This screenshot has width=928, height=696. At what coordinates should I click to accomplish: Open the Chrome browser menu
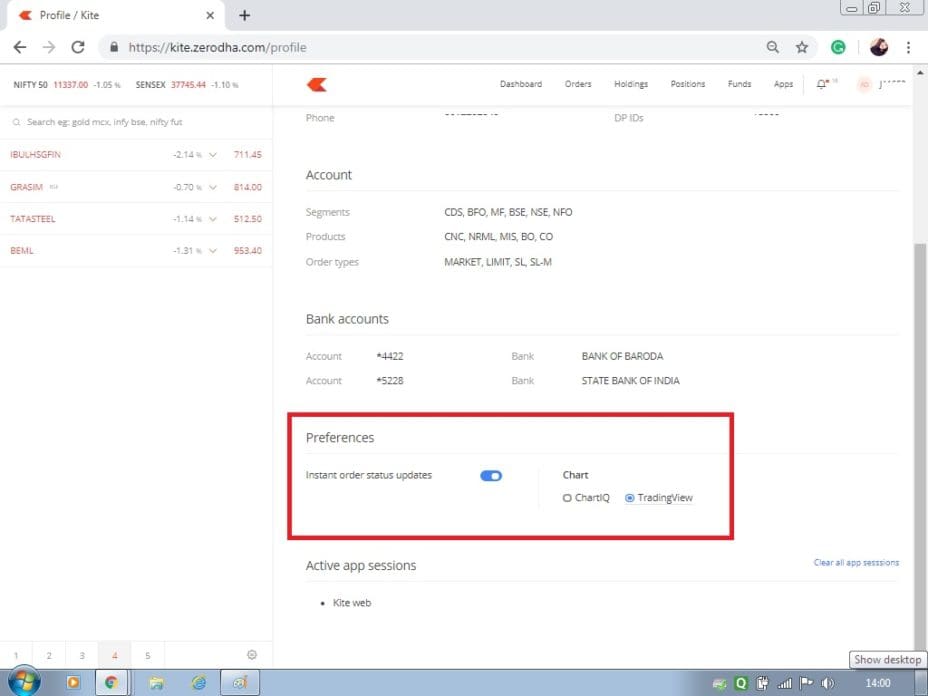click(x=907, y=47)
